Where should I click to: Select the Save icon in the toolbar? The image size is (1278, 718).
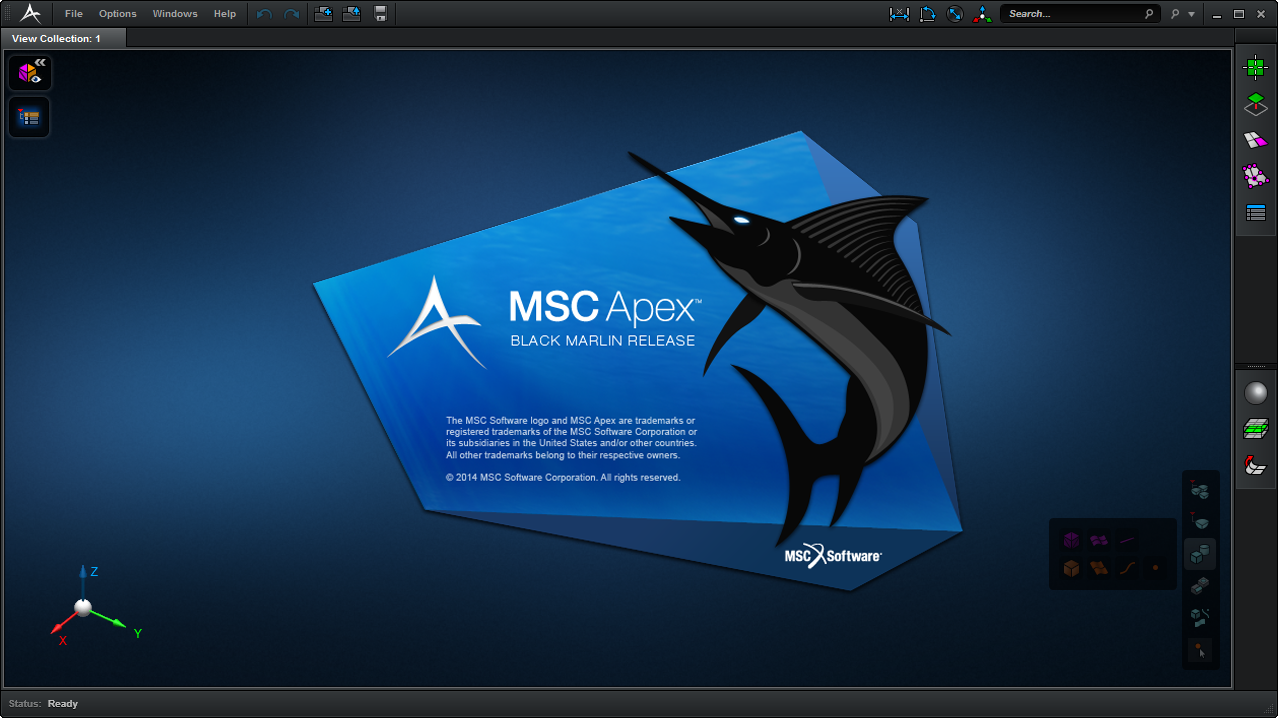tap(381, 13)
